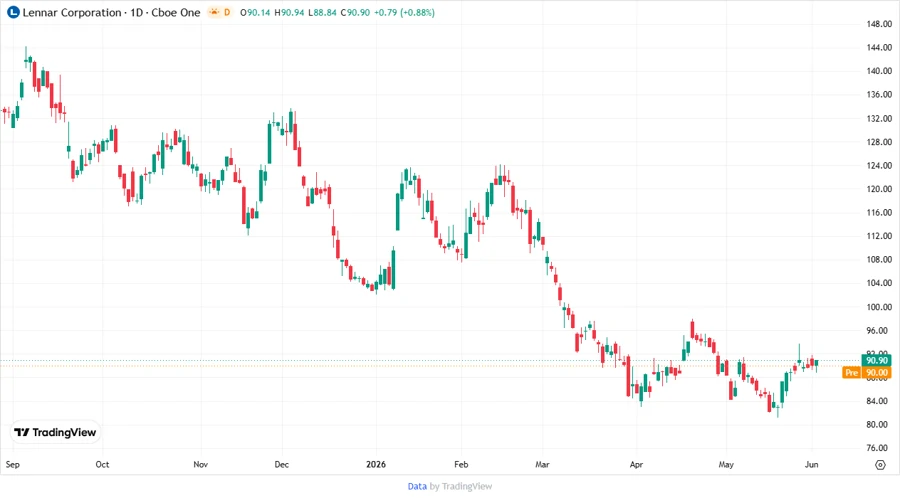The width and height of the screenshot is (900, 498).
Task: Click the 104.00 price axis label
Action: point(879,283)
